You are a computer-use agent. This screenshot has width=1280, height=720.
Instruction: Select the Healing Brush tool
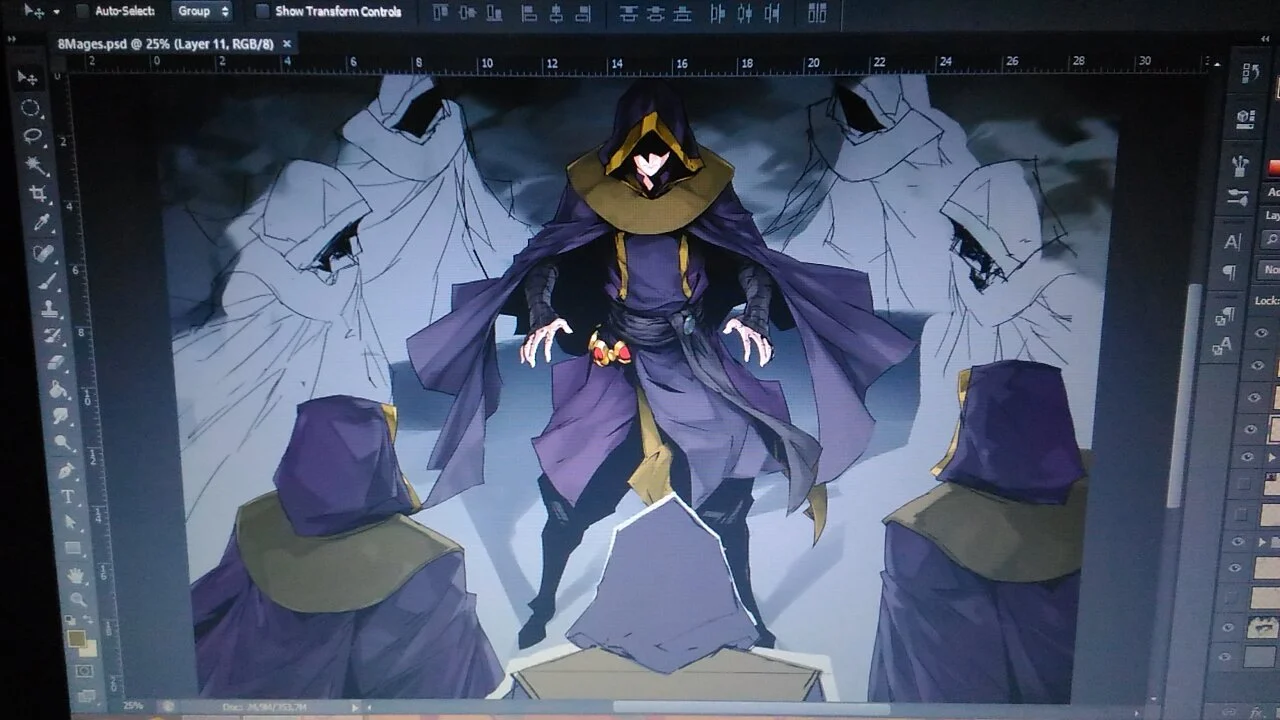(x=45, y=252)
